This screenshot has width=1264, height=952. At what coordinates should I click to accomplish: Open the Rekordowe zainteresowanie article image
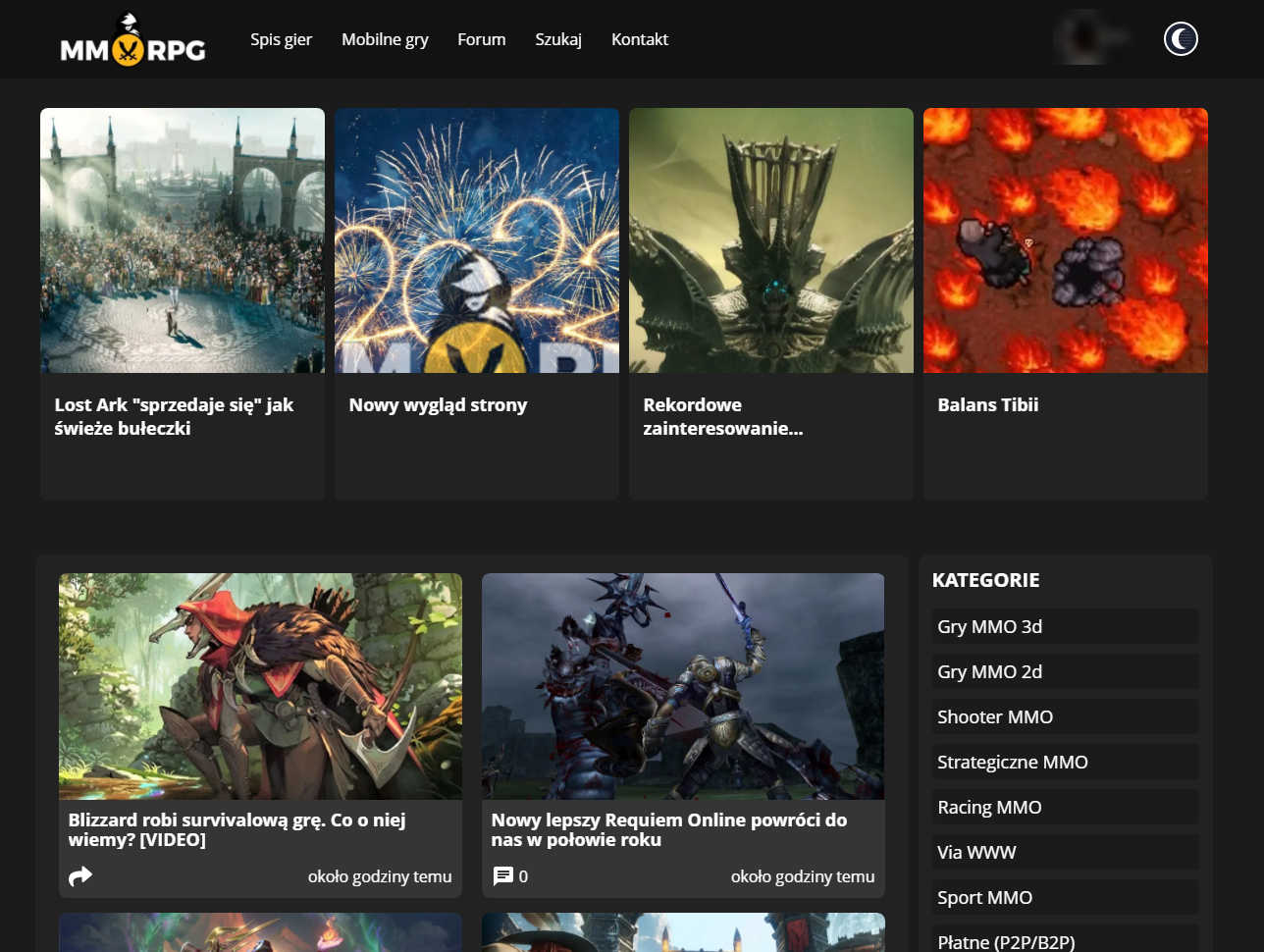pyautogui.click(x=771, y=240)
